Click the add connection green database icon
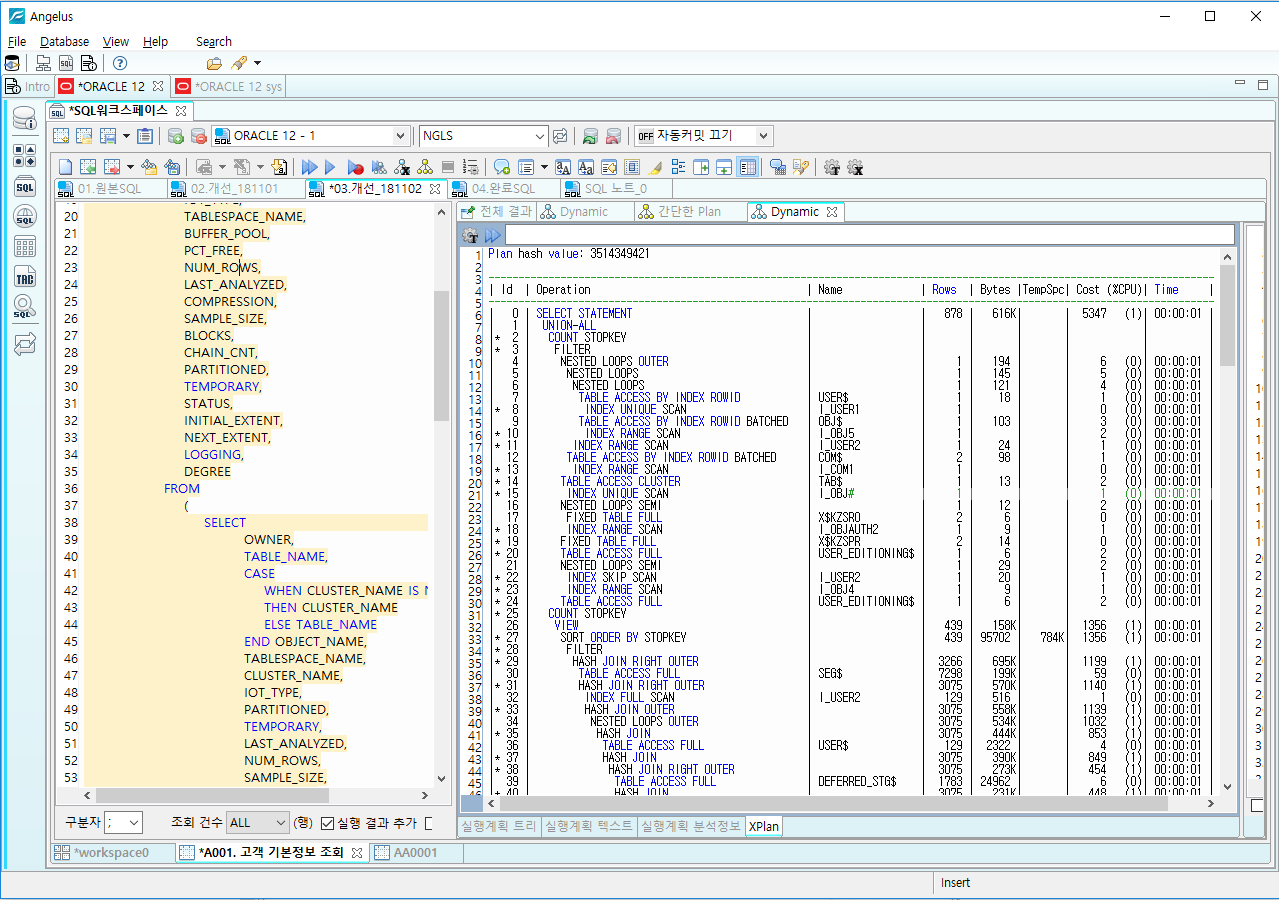The image size is (1279, 900). coord(175,136)
